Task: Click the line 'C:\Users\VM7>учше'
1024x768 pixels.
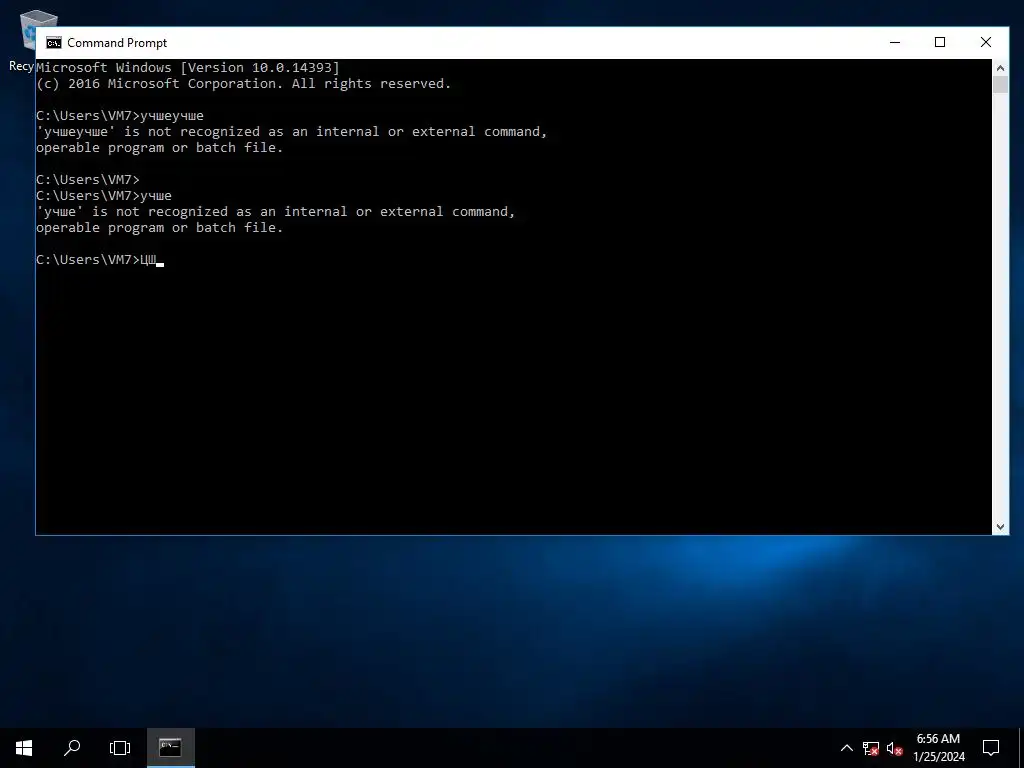Action: tap(104, 195)
